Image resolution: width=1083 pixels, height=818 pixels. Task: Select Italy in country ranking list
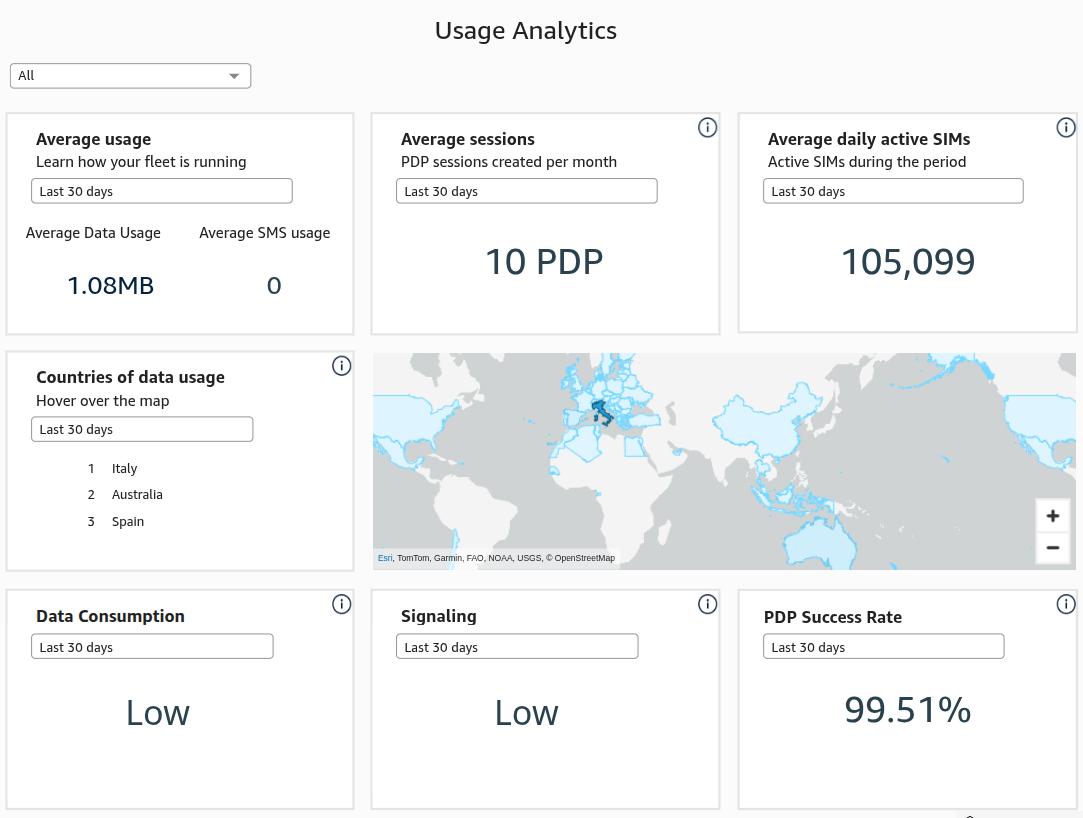[124, 468]
